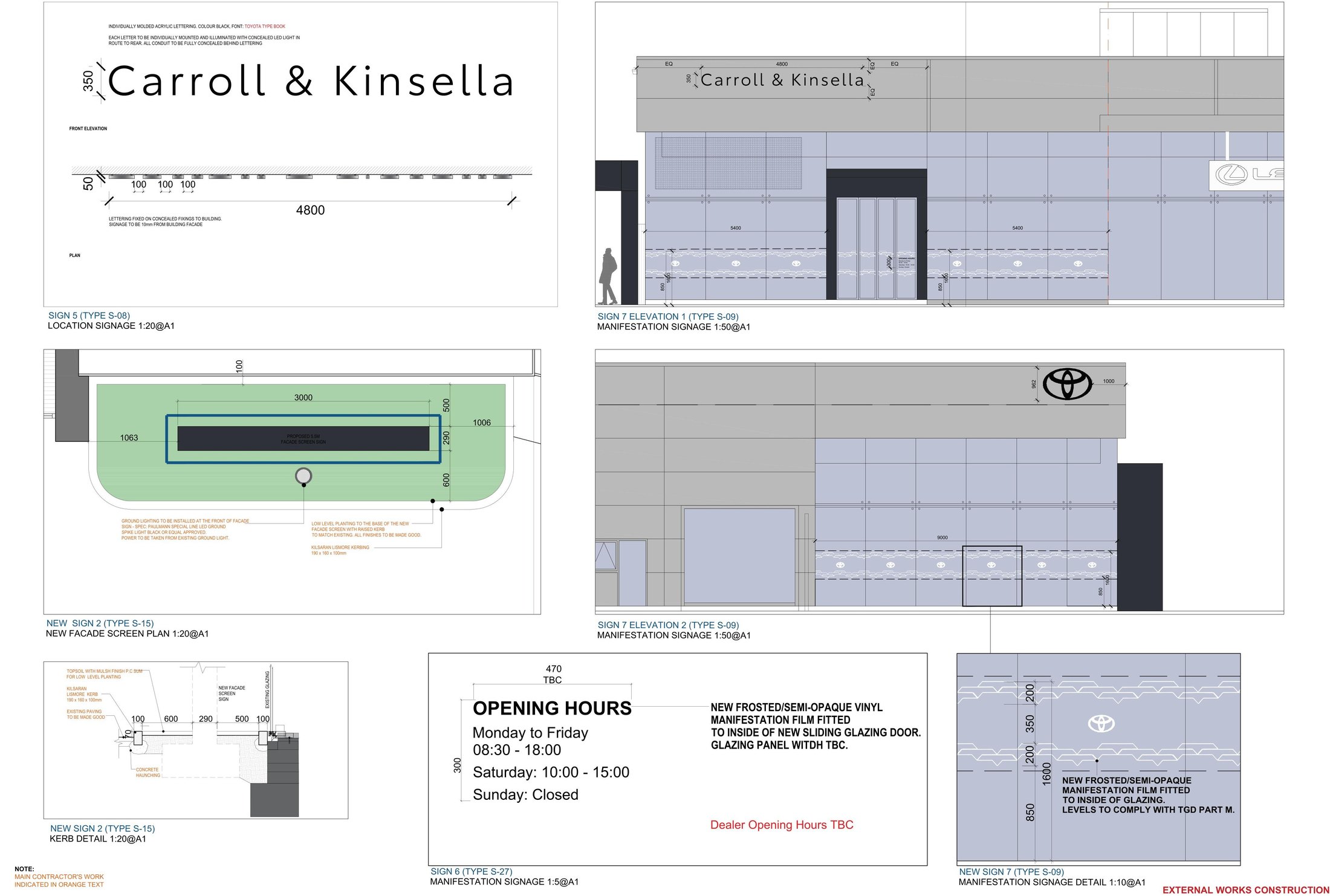The height and width of the screenshot is (896, 1330).
Task: Click the "LOW LEVEL PLANTING" orange note
Action: 366,530
